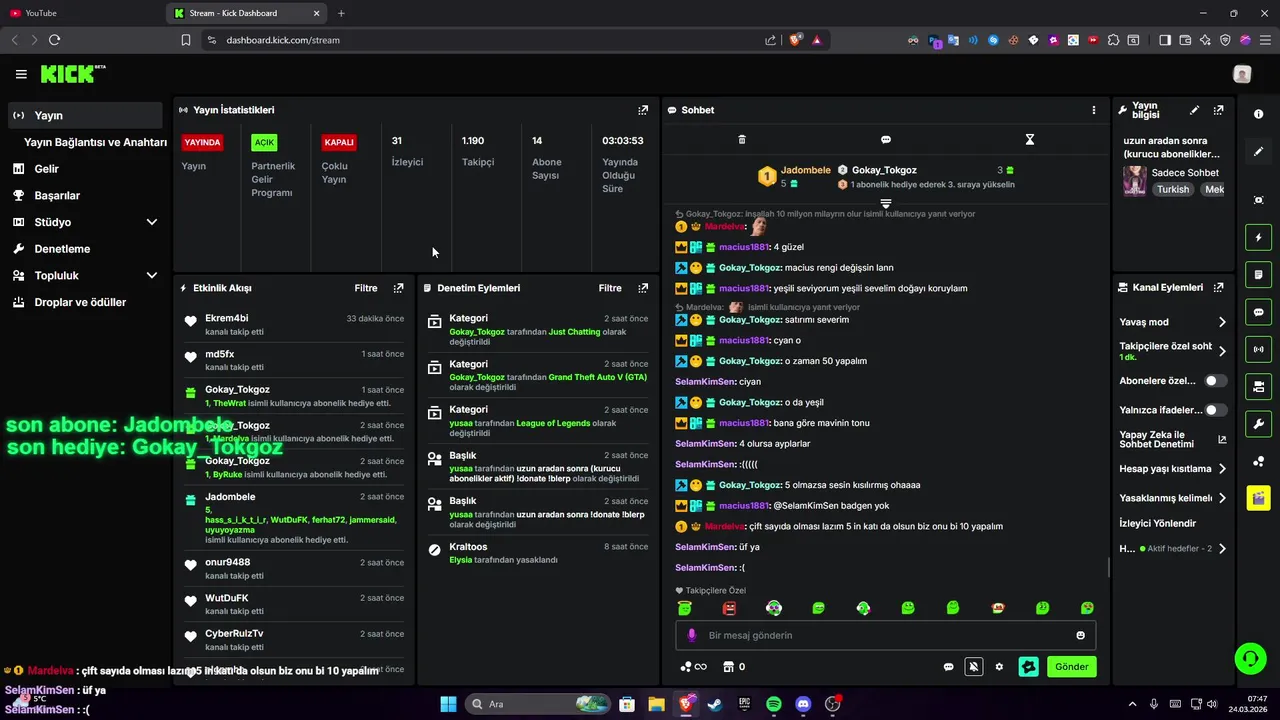1280x720 pixels.
Task: Click the pencil icon in right sidebar
Action: 1258,152
